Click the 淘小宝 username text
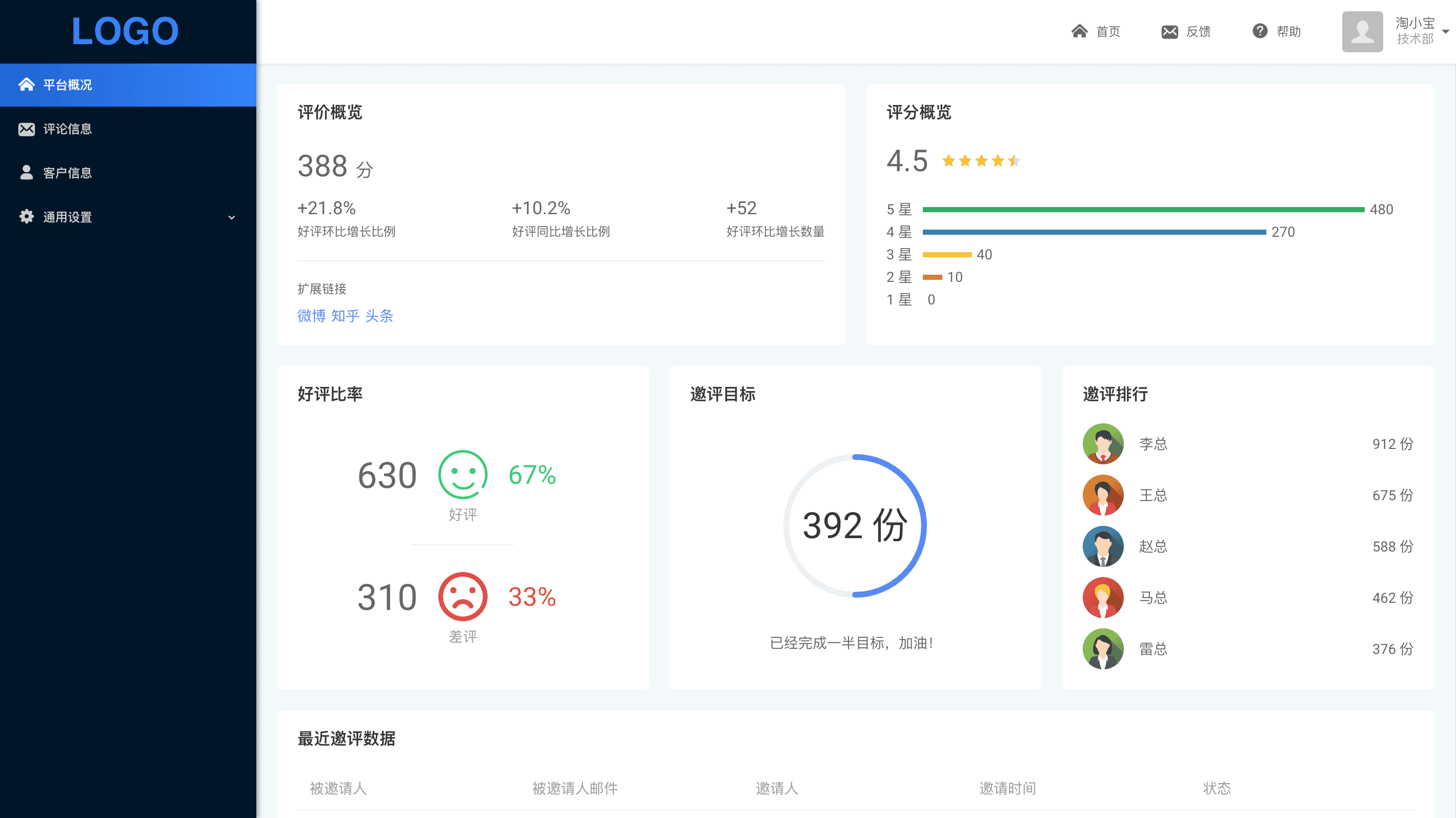 tap(1415, 23)
